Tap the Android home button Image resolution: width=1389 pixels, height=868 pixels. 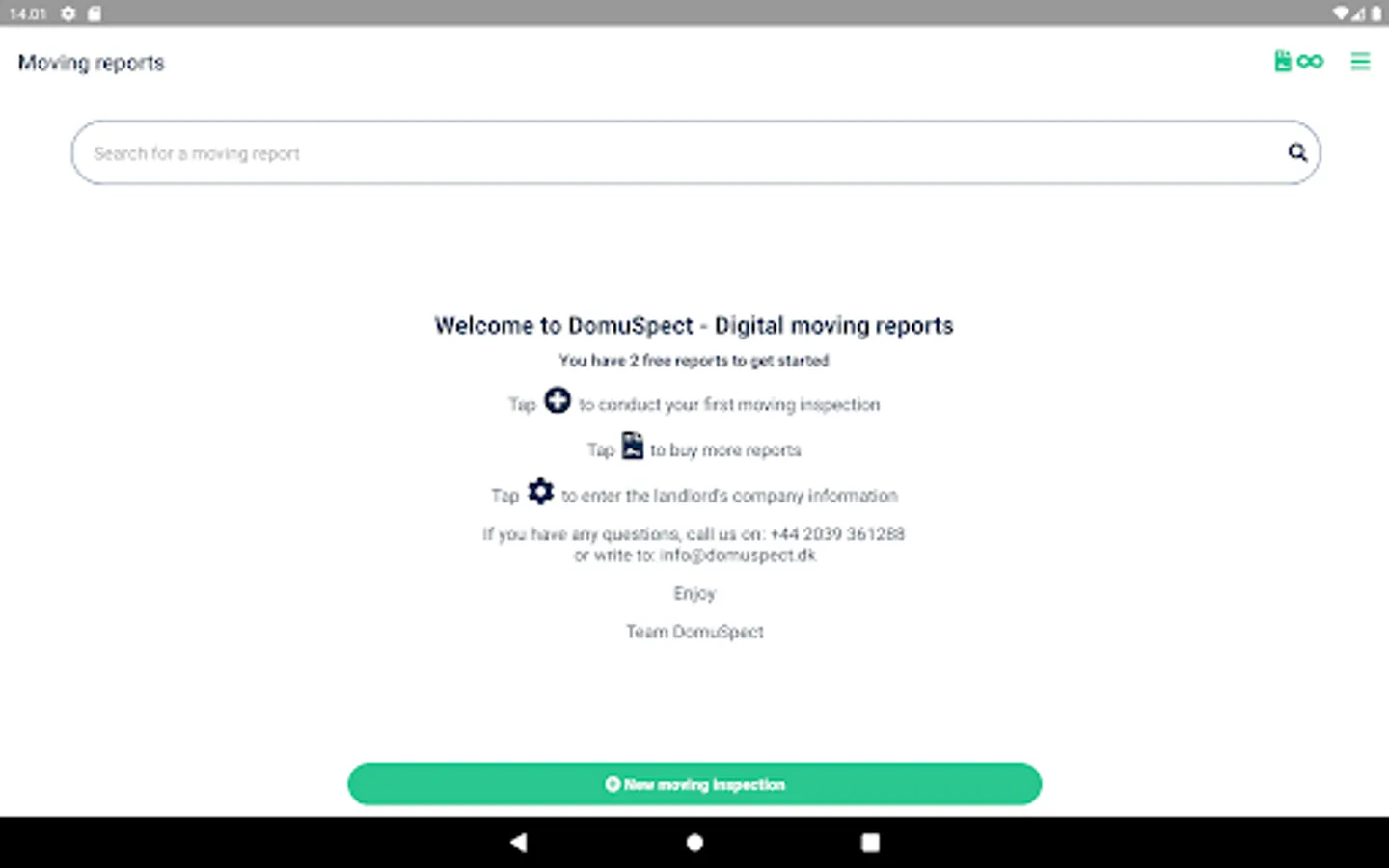[x=694, y=842]
